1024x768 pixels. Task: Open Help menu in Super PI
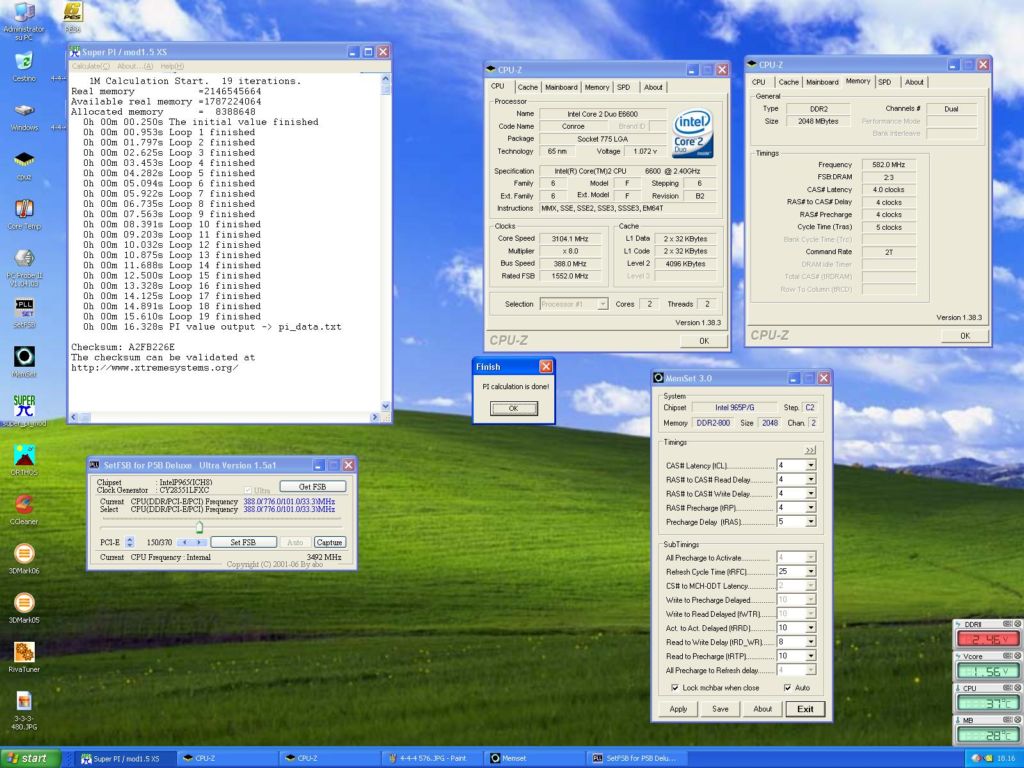(172, 66)
